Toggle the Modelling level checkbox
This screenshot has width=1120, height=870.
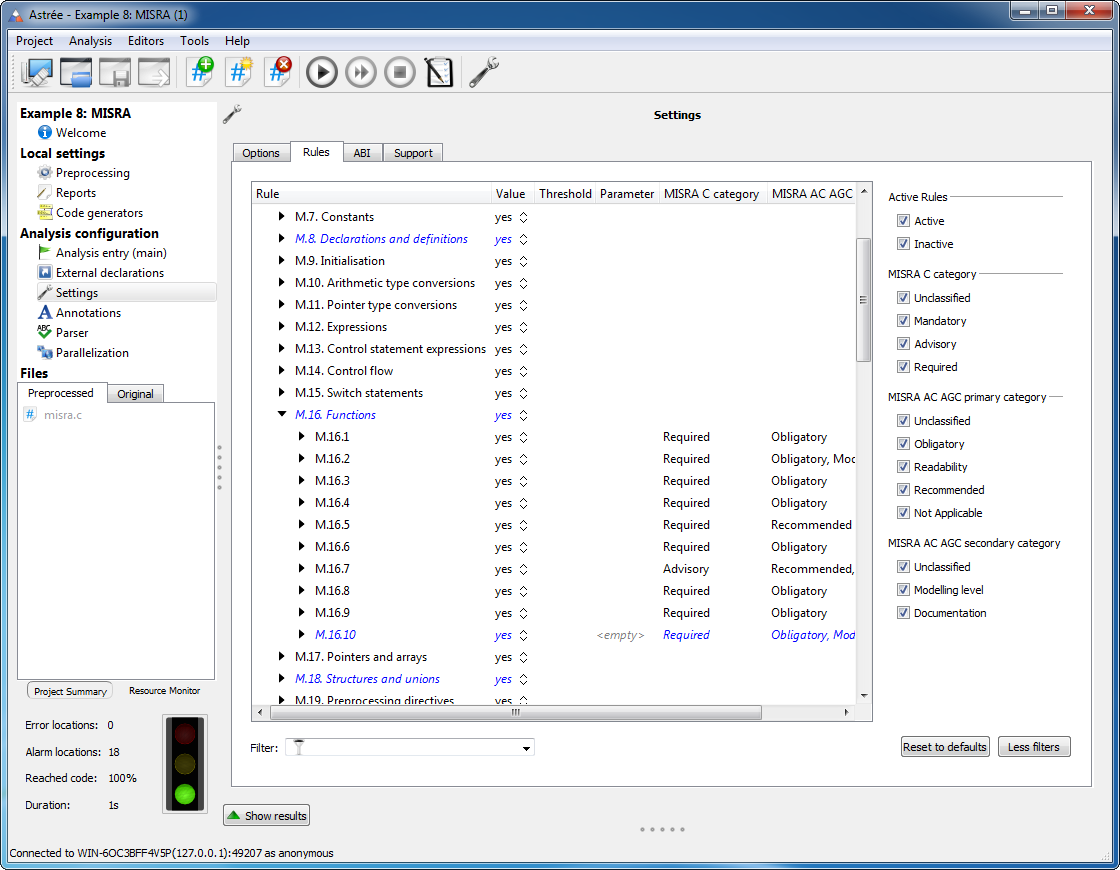click(903, 589)
